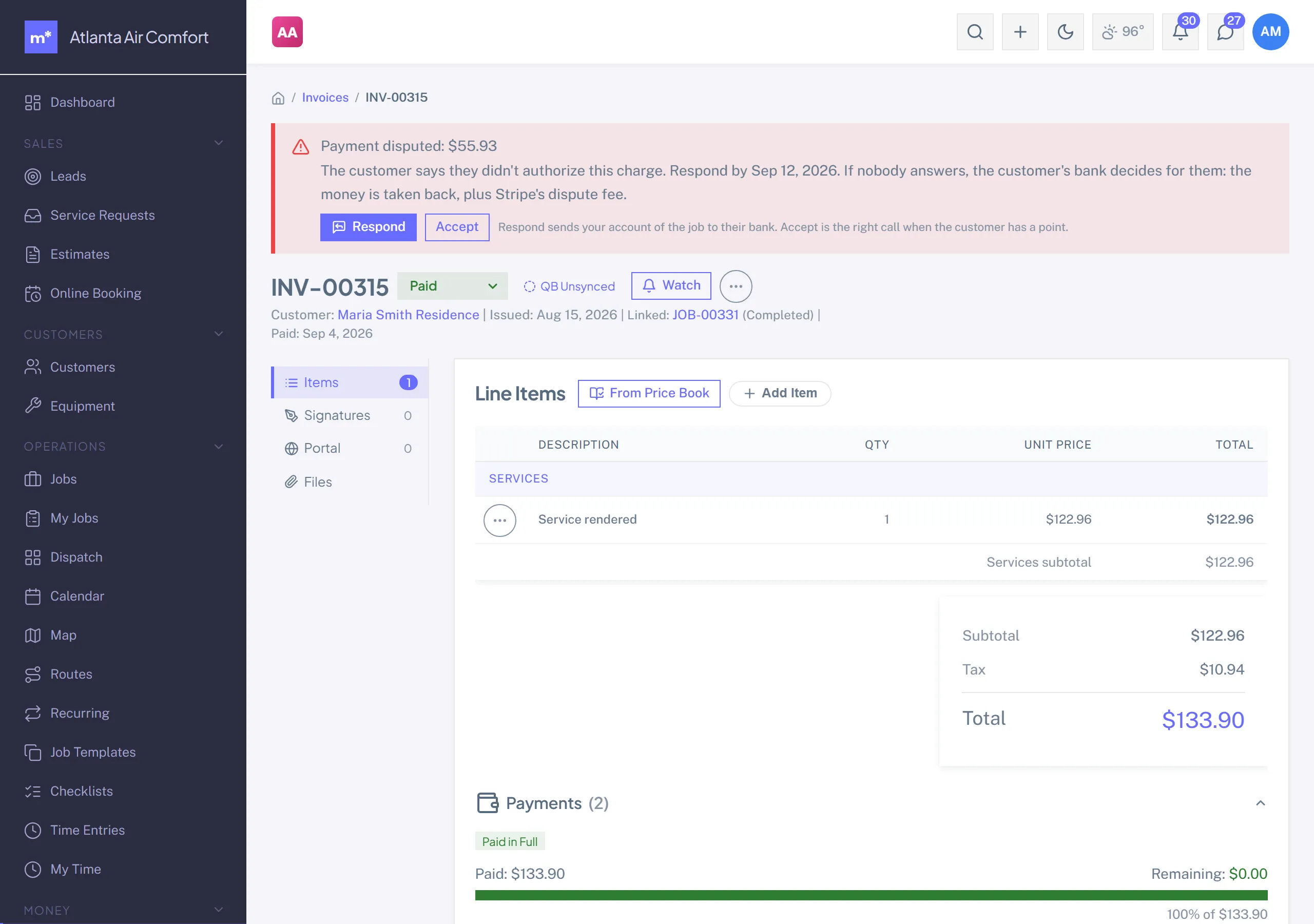1314x924 pixels.
Task: Click the Respond dispute button
Action: pos(368,227)
